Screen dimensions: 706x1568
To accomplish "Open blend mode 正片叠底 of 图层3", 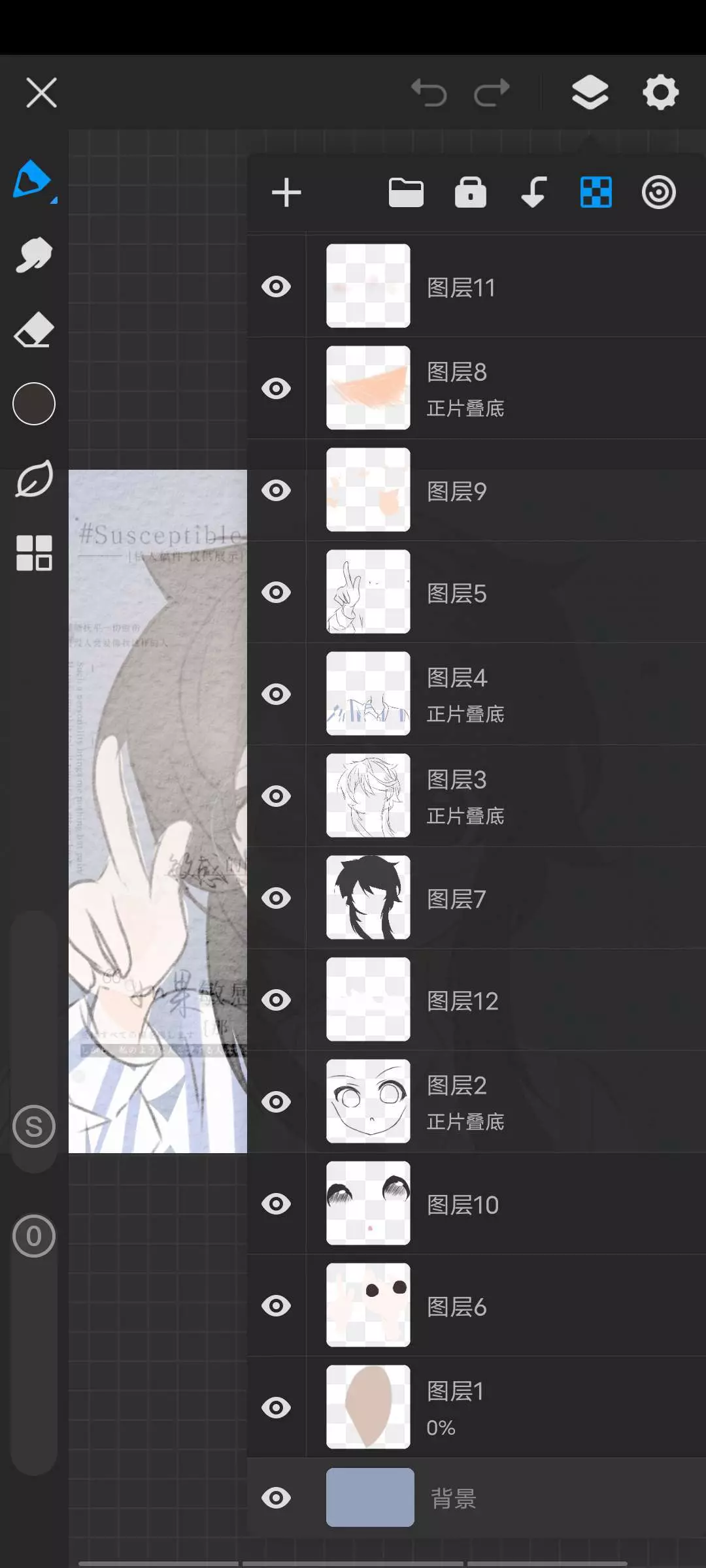I will click(465, 817).
